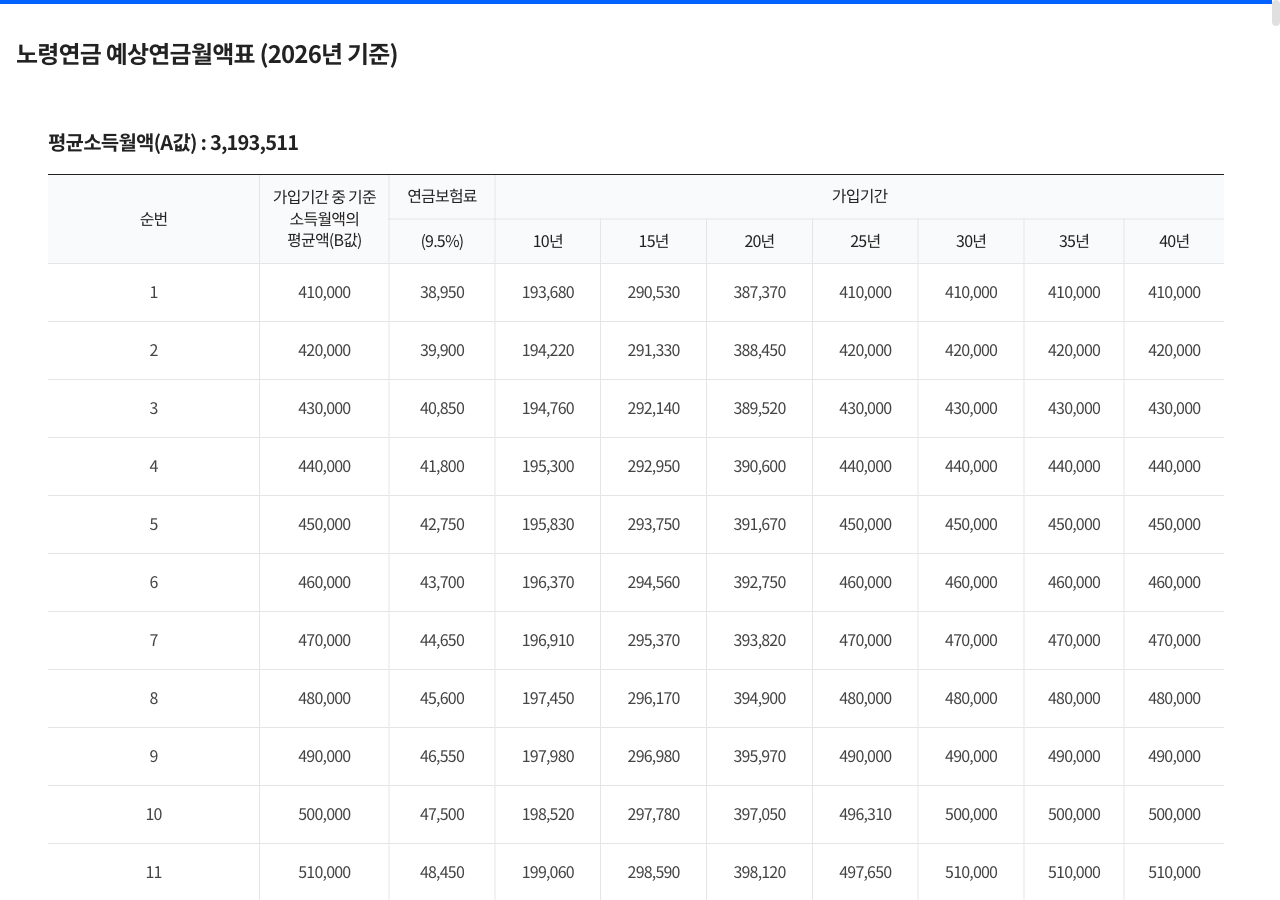This screenshot has width=1280, height=900.
Task: Click the 392,750 cell in row 6
Action: click(760, 583)
